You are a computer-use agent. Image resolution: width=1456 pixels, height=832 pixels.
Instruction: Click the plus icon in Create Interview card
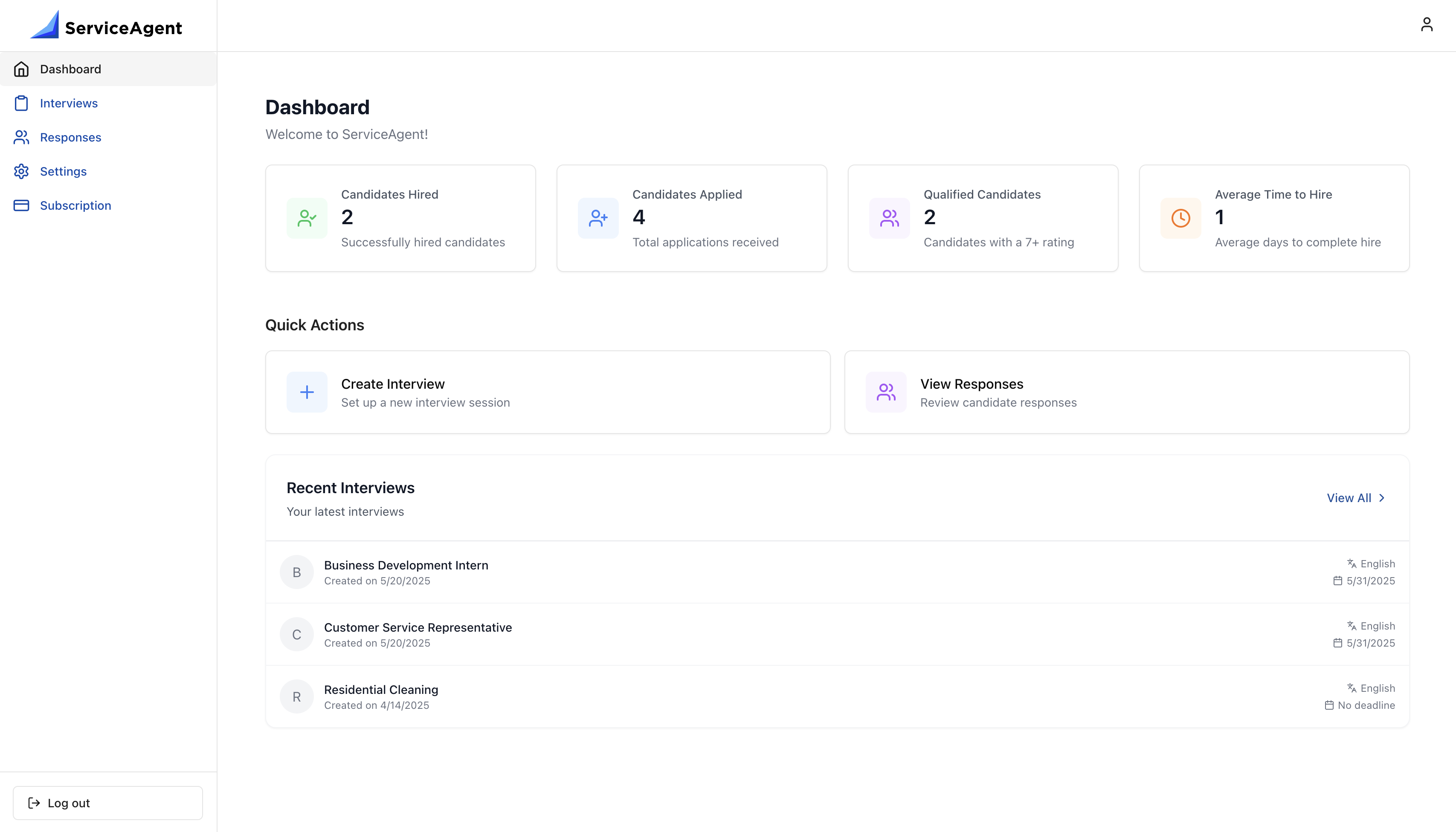tap(307, 392)
